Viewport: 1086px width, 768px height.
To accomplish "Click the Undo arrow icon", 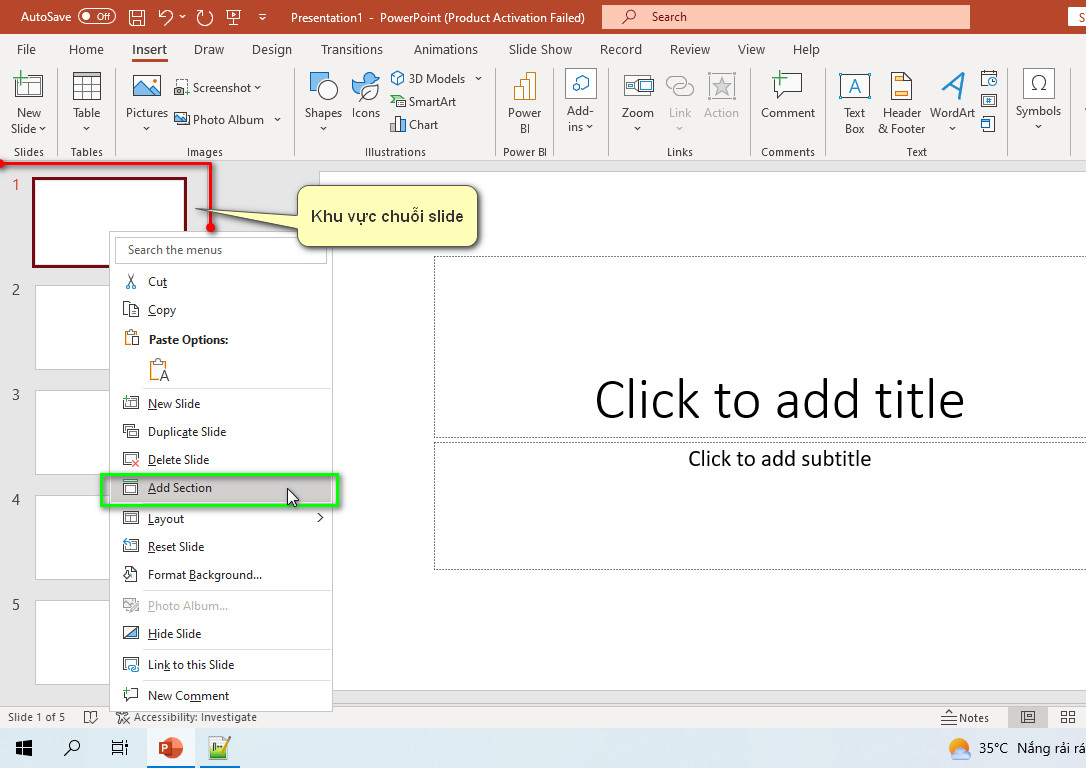I will tap(165, 17).
